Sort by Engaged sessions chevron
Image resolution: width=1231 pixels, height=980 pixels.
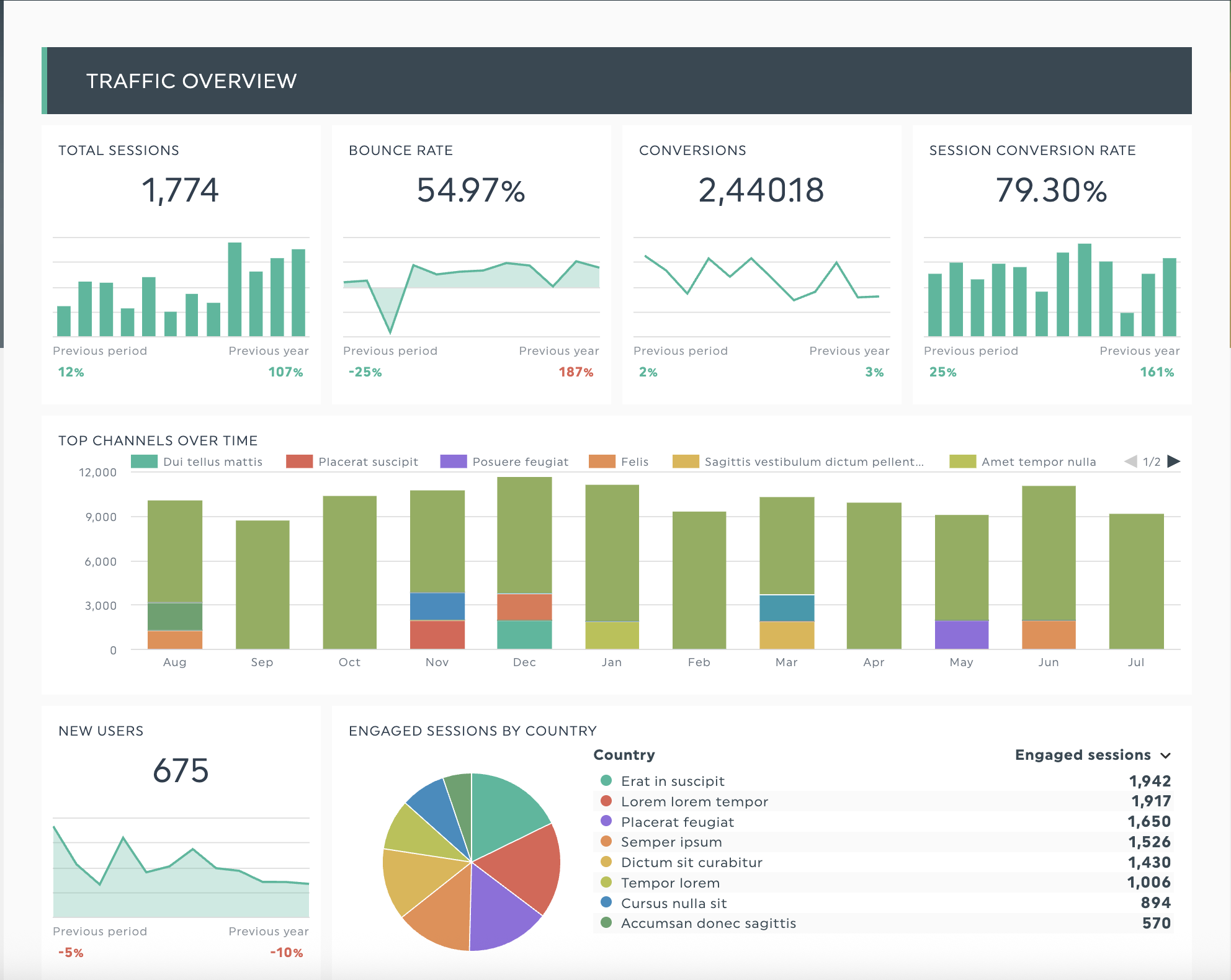1165,755
